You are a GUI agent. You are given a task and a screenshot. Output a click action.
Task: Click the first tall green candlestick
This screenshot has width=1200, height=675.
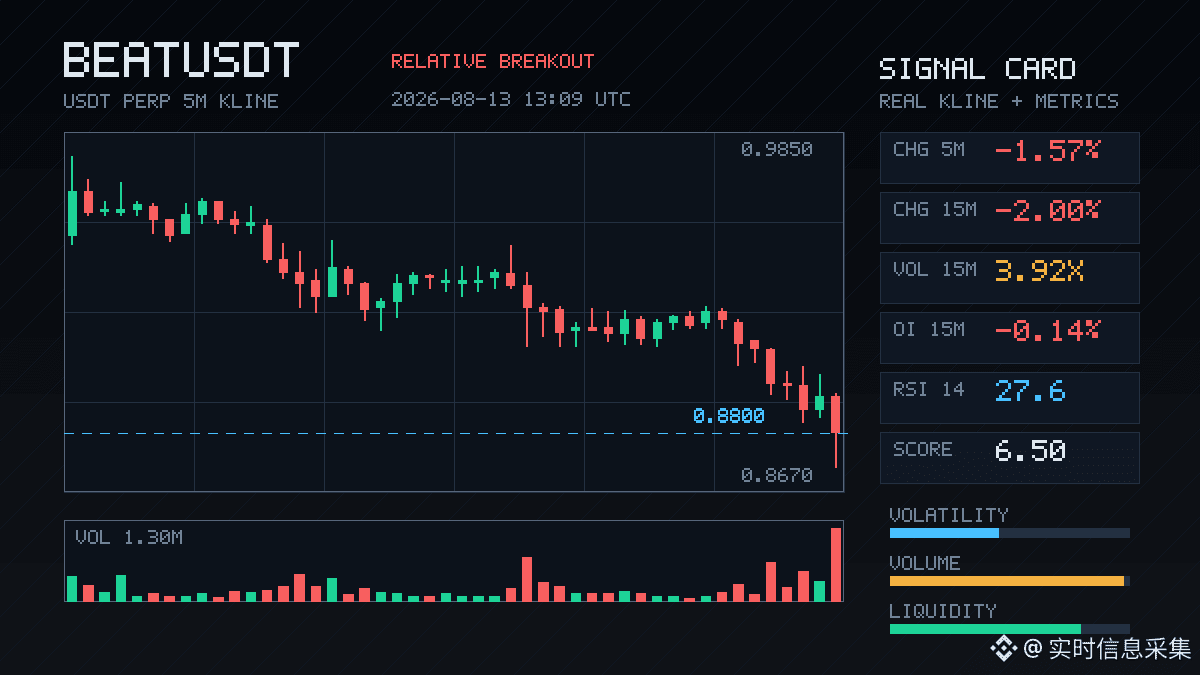coord(72,201)
